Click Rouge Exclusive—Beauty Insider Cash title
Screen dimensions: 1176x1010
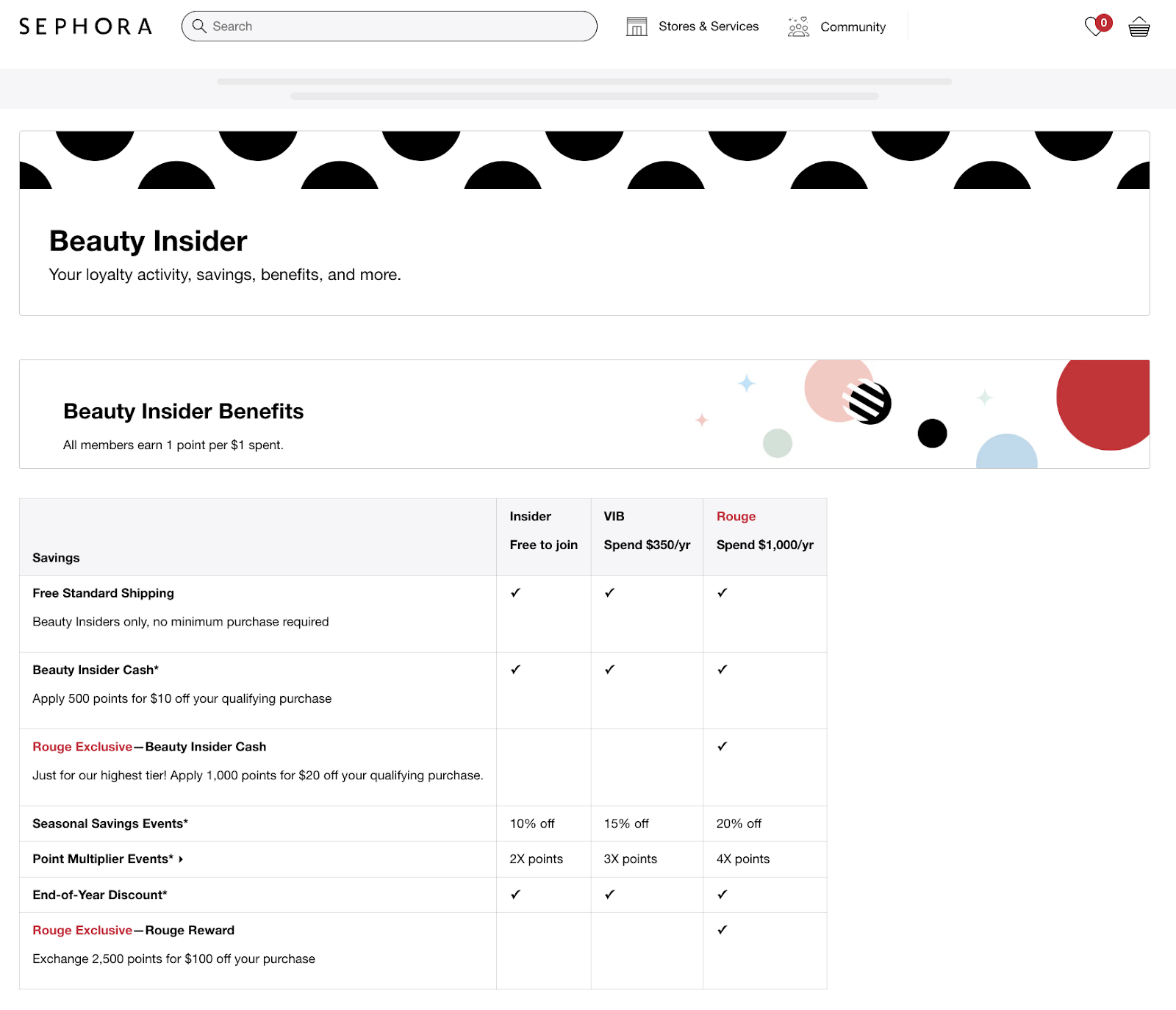[149, 747]
